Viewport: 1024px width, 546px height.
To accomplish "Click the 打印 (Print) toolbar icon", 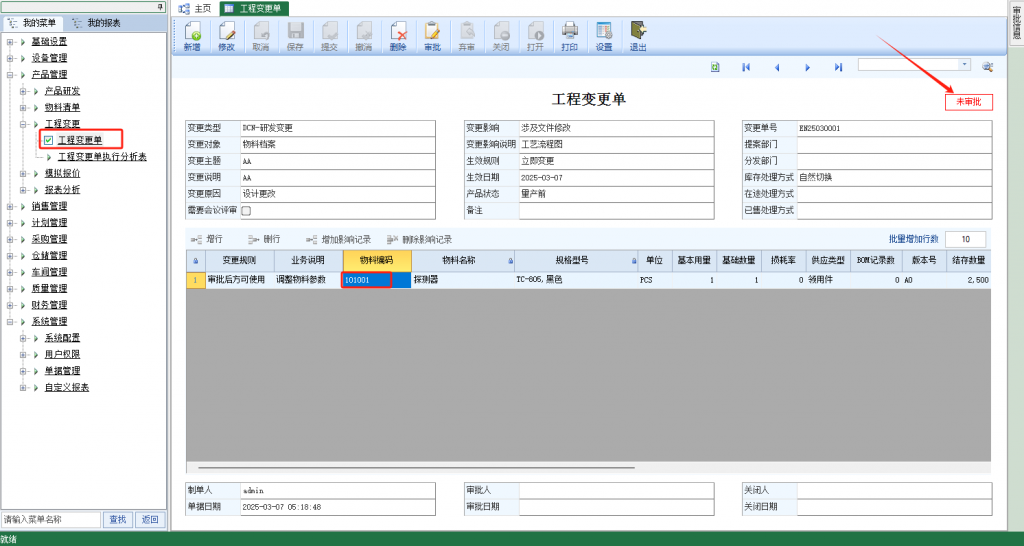I will (569, 36).
